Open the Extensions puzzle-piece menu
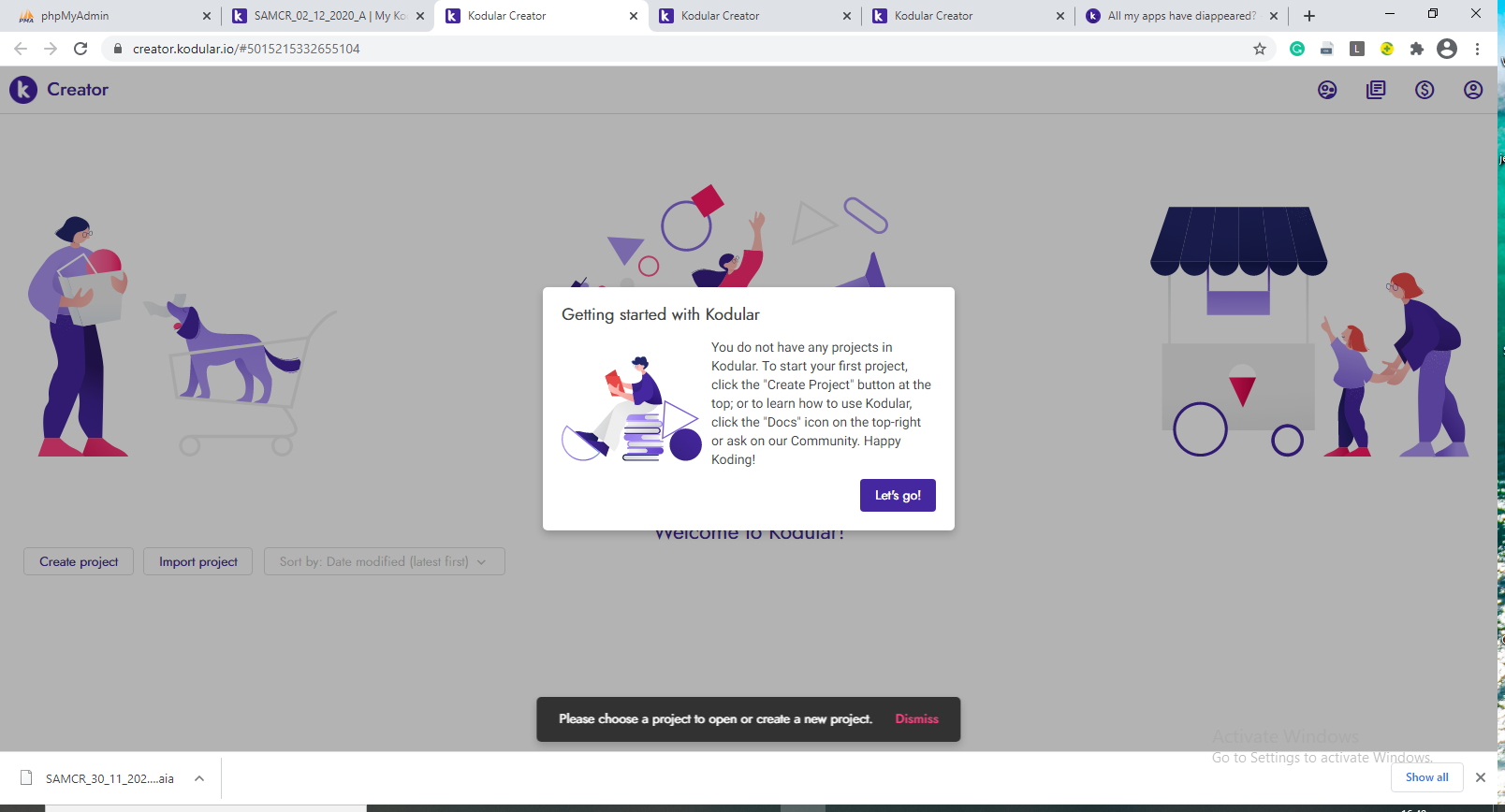The width and height of the screenshot is (1505, 812). click(1417, 49)
